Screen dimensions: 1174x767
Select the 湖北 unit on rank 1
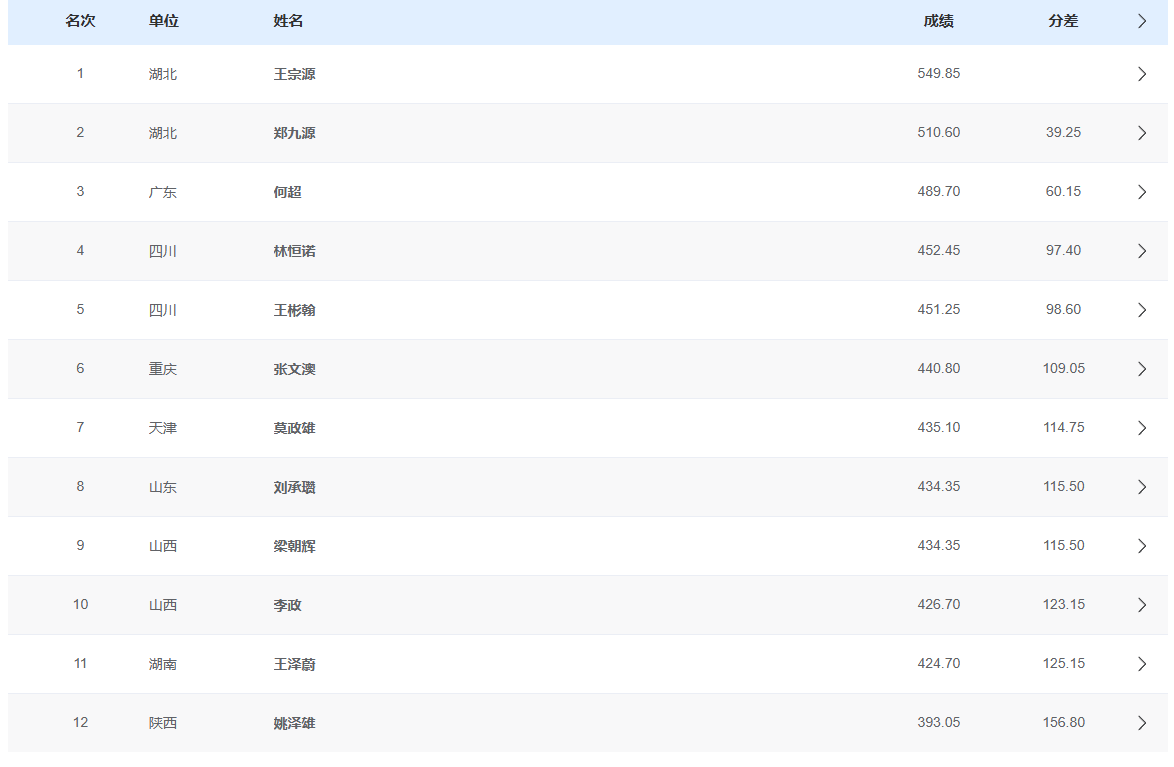click(163, 73)
